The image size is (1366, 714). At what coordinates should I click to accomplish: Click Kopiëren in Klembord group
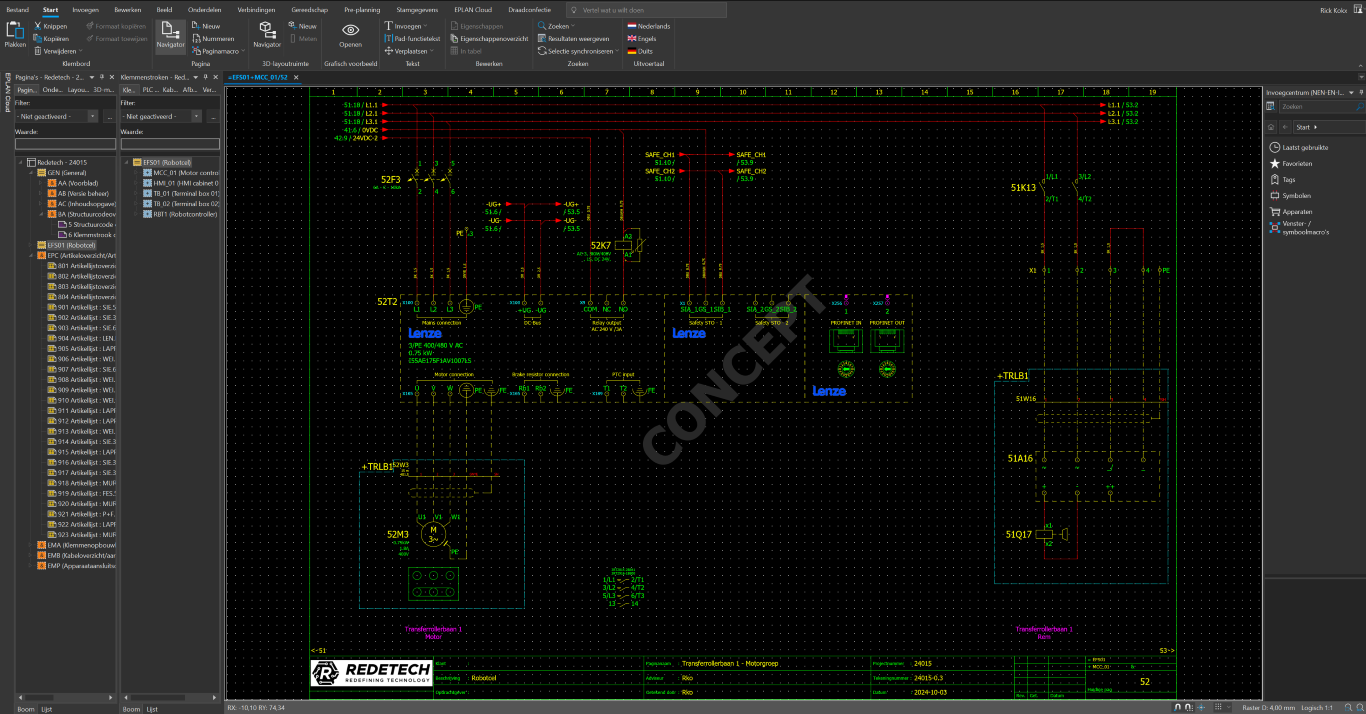(x=51, y=38)
